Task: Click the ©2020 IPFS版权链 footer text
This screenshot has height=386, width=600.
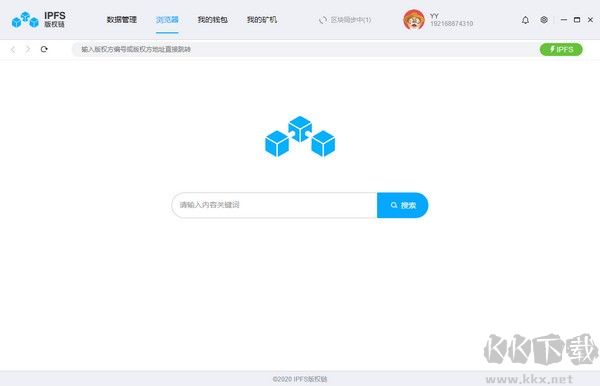Action: click(x=300, y=379)
